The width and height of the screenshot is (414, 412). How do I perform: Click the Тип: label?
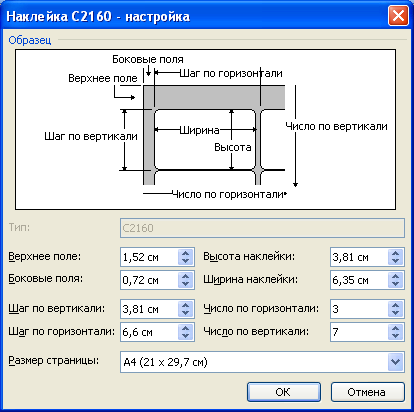19,227
